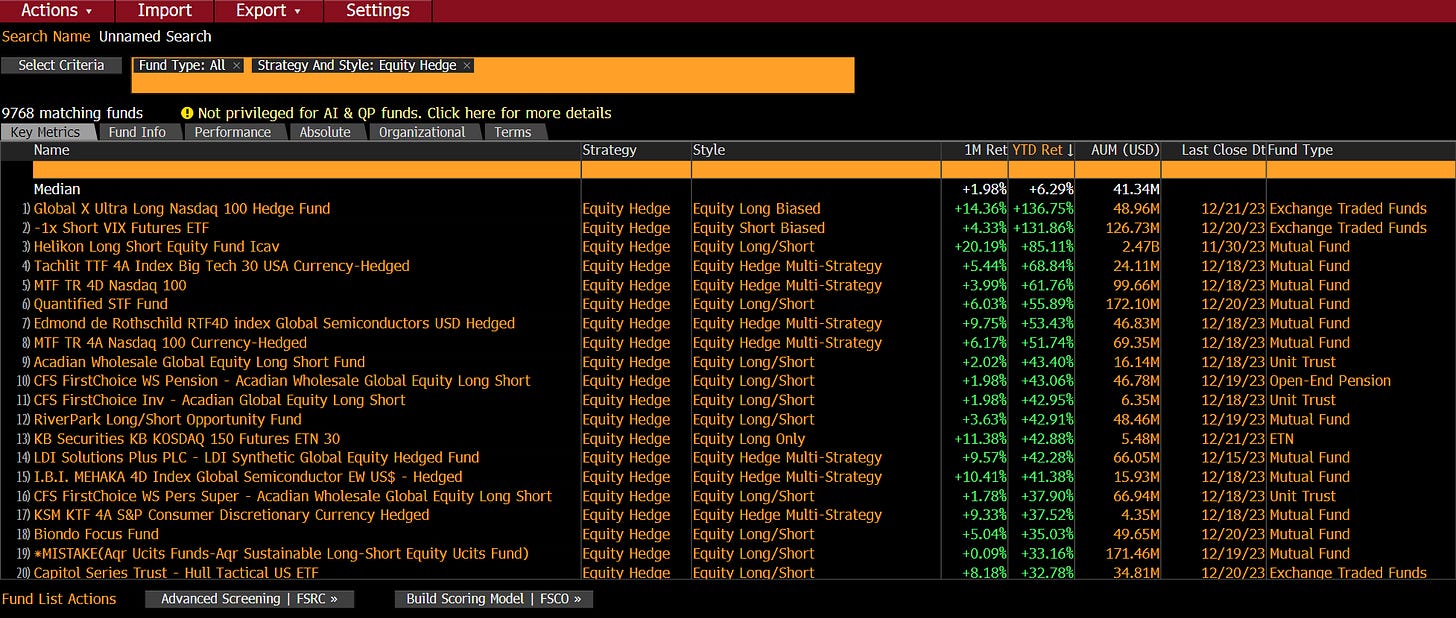Open the Actions dropdown menu
1456x618 pixels.
point(57,10)
